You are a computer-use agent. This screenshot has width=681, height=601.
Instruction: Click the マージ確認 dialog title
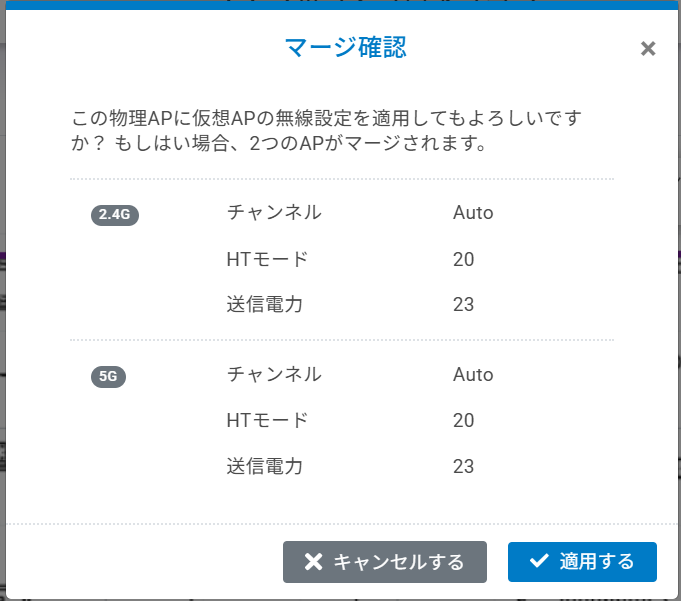pyautogui.click(x=345, y=47)
